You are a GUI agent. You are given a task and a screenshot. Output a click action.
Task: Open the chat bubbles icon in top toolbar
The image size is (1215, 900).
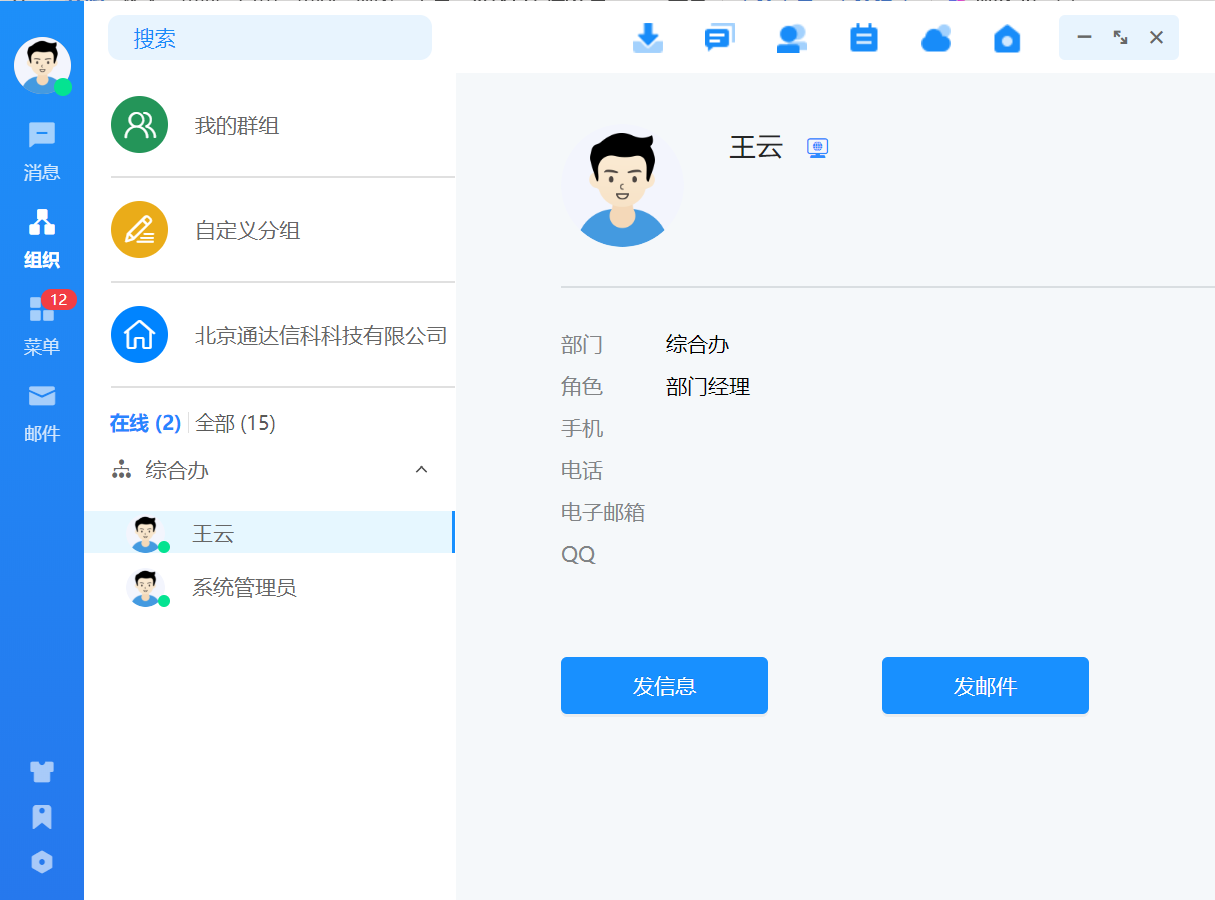[719, 38]
